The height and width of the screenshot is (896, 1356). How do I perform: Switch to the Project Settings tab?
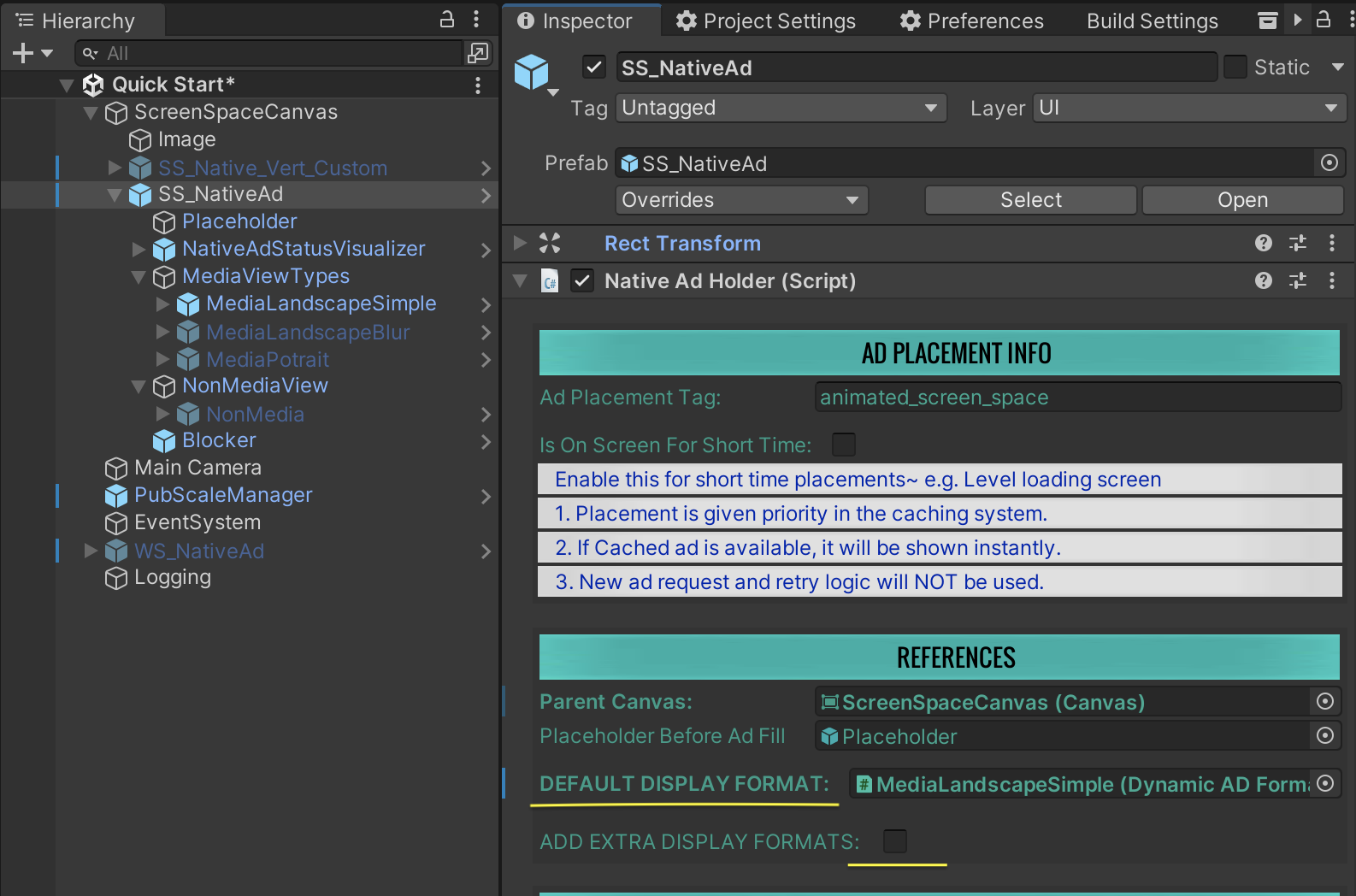(x=765, y=21)
